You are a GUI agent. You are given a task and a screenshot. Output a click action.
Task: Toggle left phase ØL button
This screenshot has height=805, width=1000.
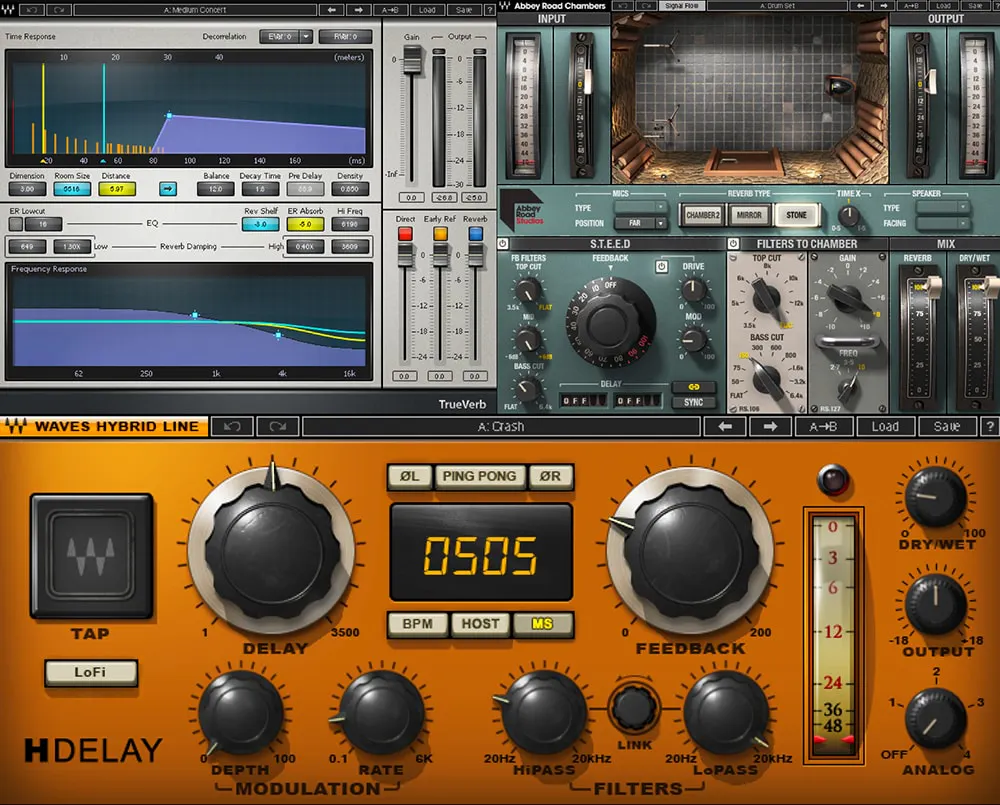pyautogui.click(x=409, y=476)
